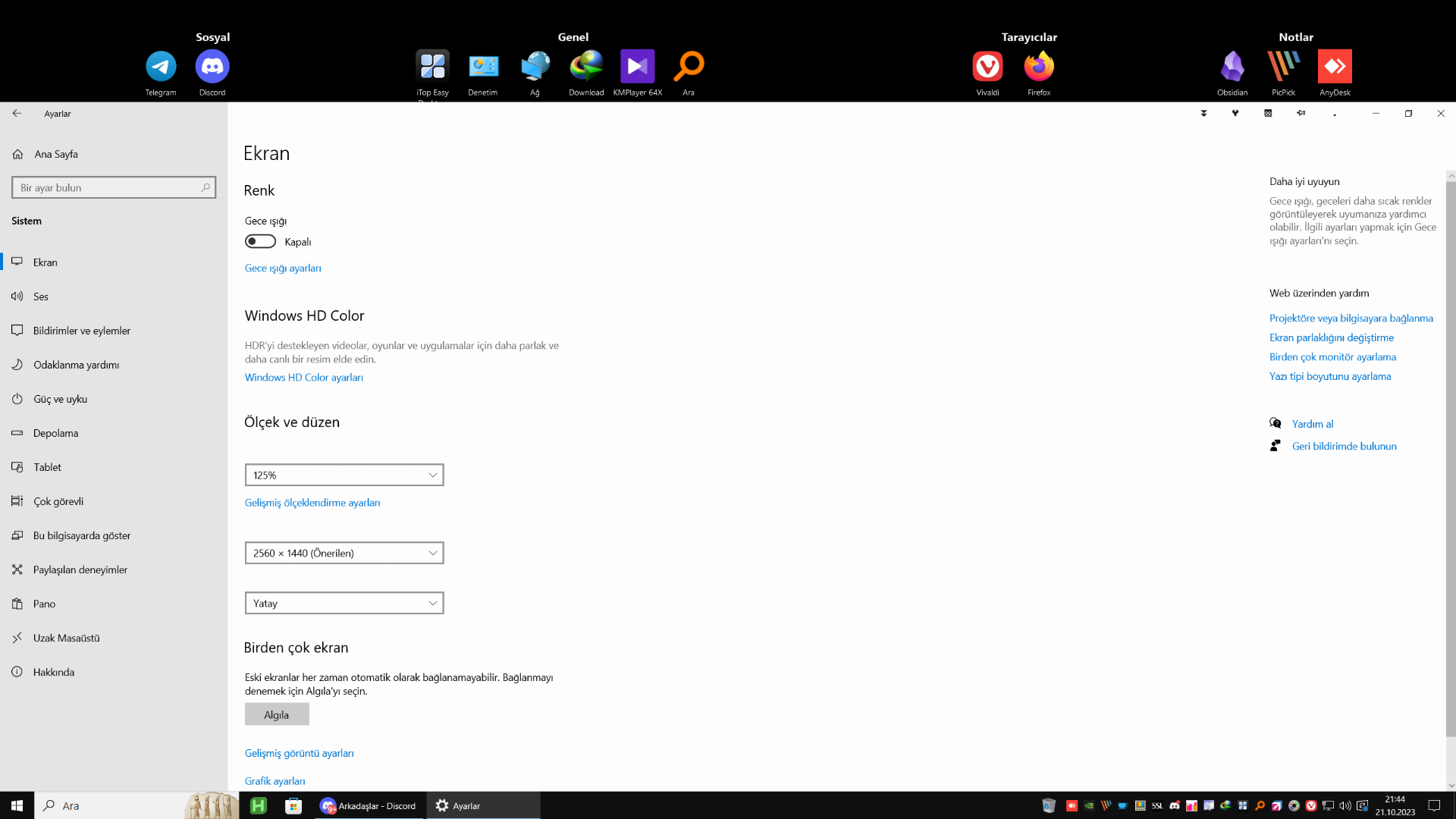The width and height of the screenshot is (1456, 819).
Task: Toggle the Gece ışığı switch
Action: point(260,241)
